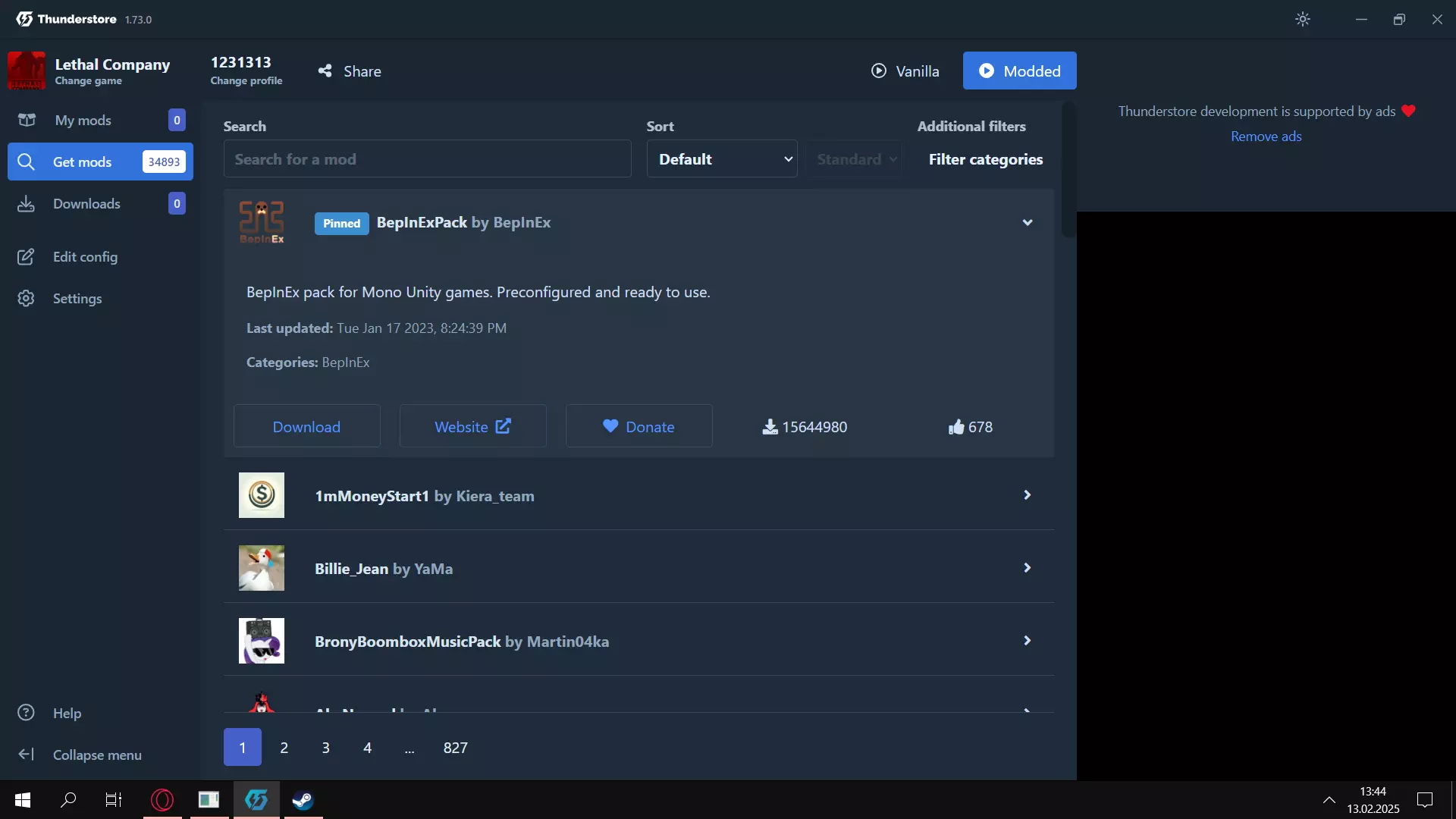Click the Remove ads link
This screenshot has height=819, width=1456.
[x=1266, y=136]
